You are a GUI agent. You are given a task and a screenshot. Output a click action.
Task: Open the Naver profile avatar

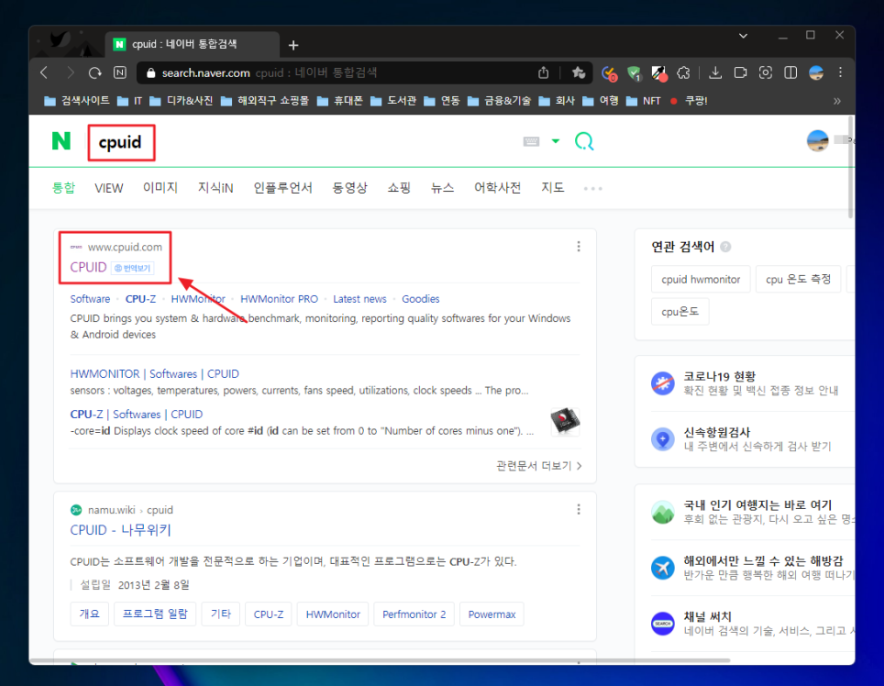(817, 140)
